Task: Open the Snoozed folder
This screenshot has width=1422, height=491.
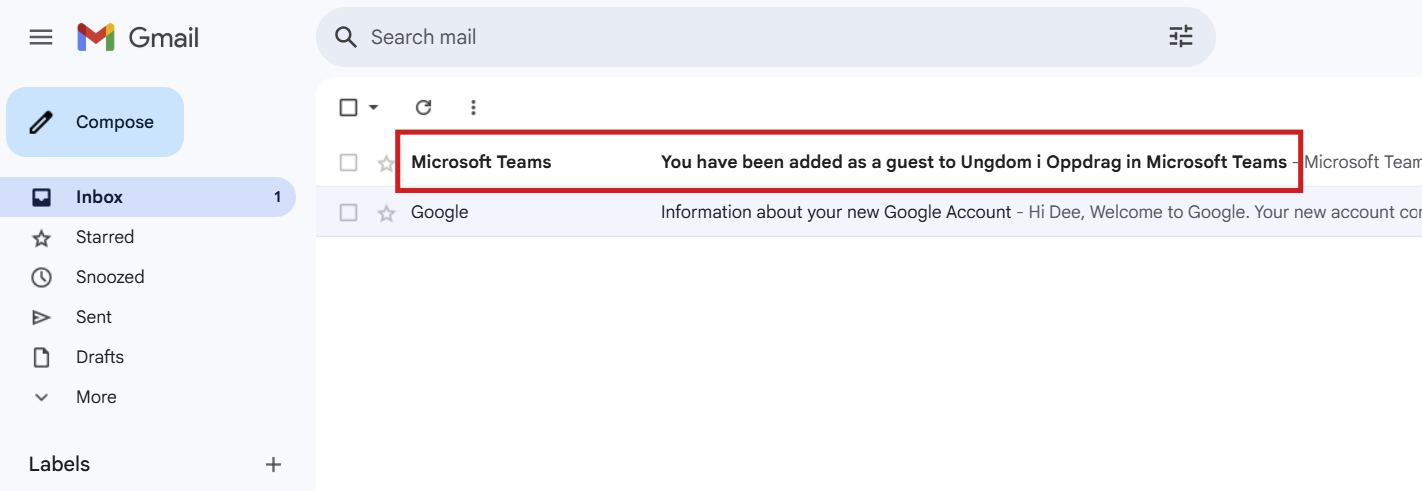Action: pyautogui.click(x=110, y=277)
